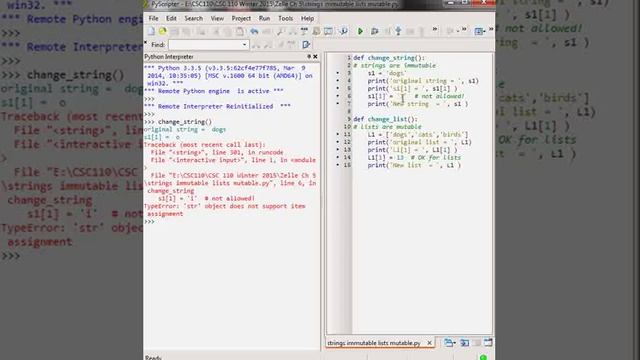Viewport: 640px width, 360px height.
Task: Click the Debug icon next to Run
Action: point(374,31)
